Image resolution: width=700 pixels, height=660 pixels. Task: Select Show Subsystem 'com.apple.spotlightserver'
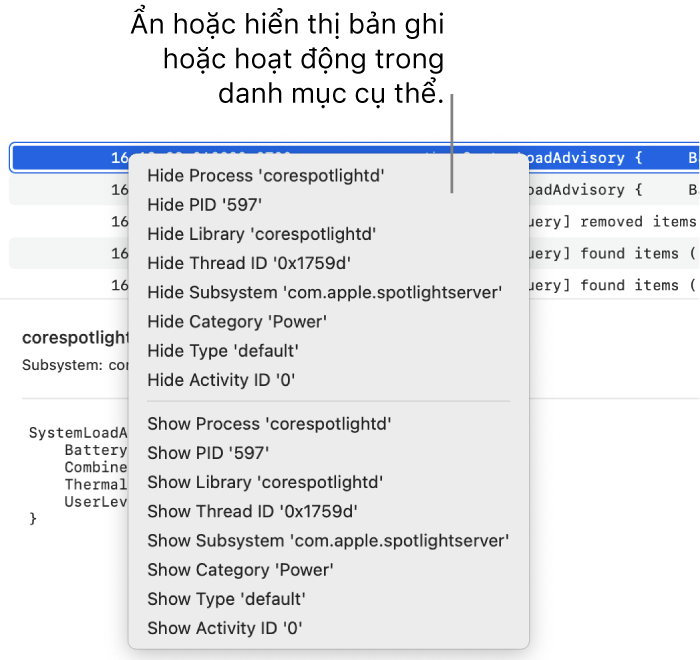pos(328,540)
